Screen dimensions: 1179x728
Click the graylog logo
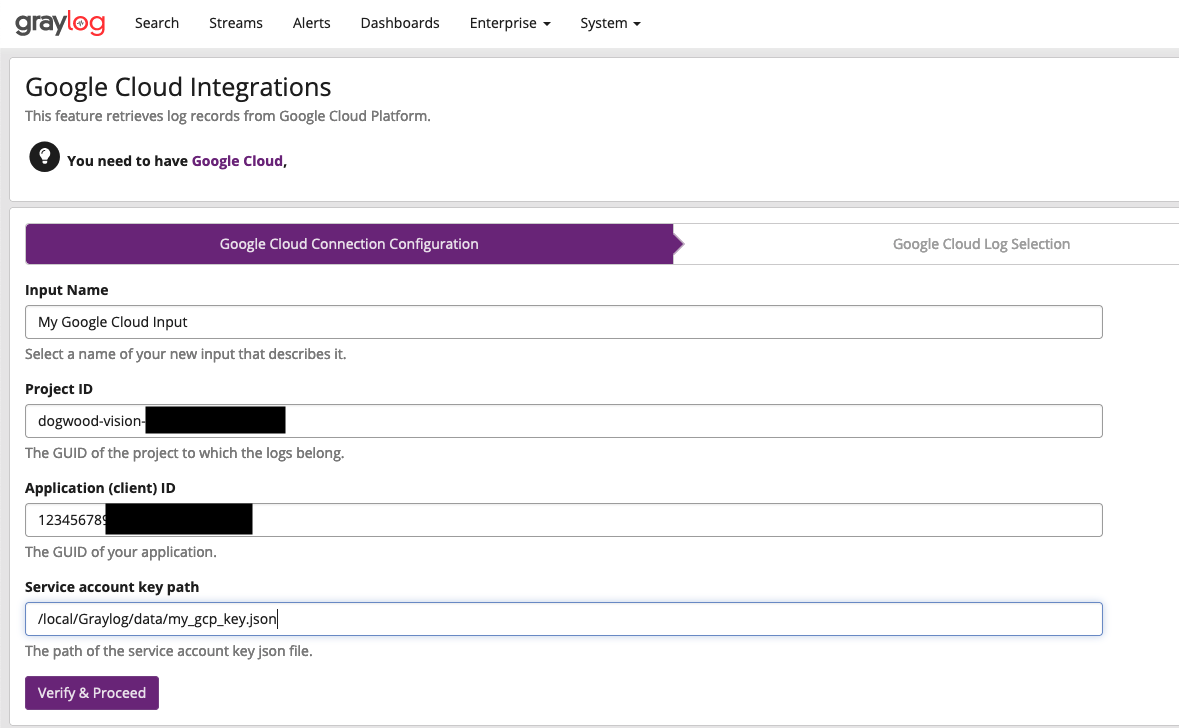pyautogui.click(x=59, y=22)
